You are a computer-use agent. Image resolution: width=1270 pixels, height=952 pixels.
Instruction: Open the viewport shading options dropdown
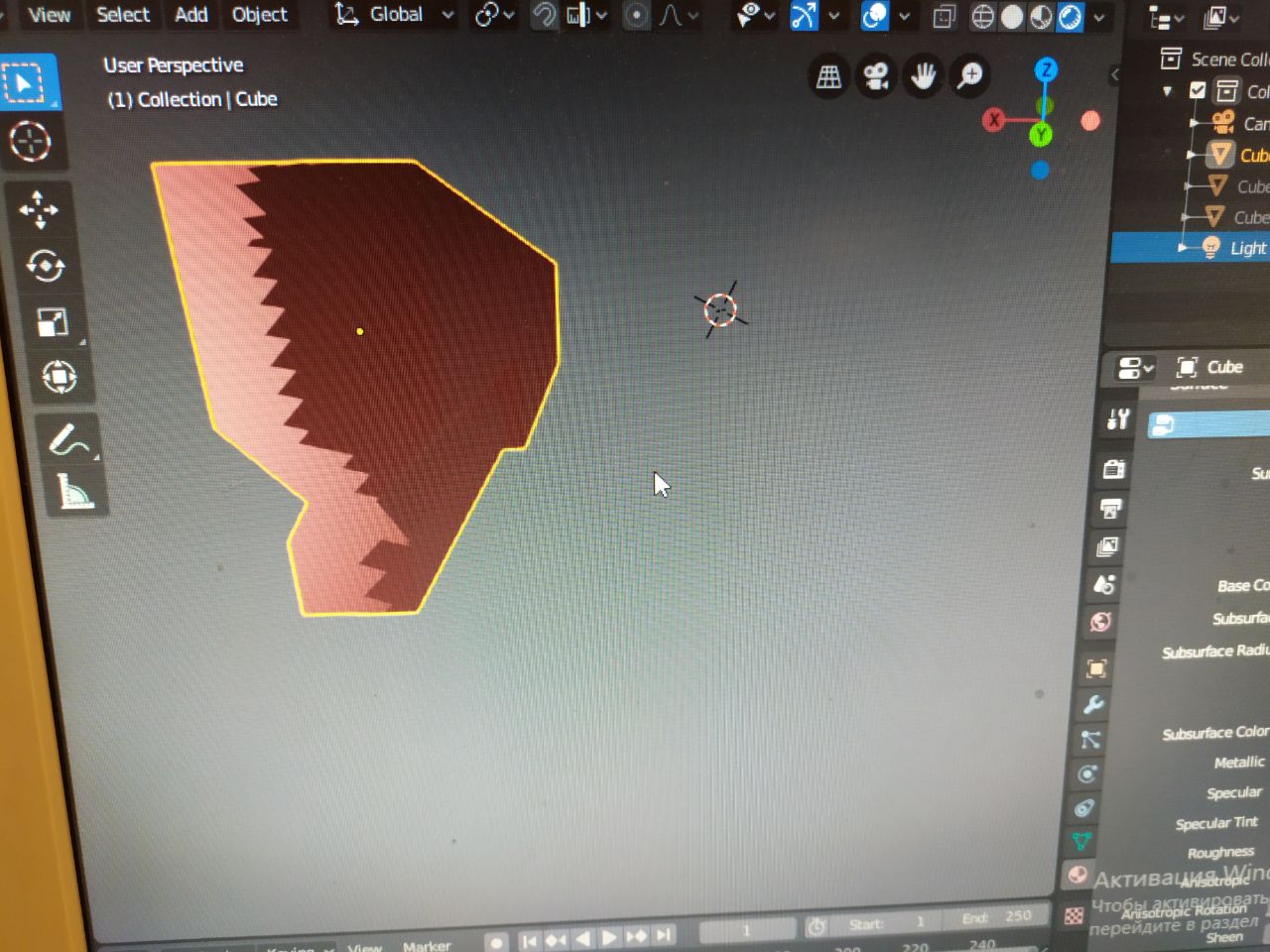1098,18
